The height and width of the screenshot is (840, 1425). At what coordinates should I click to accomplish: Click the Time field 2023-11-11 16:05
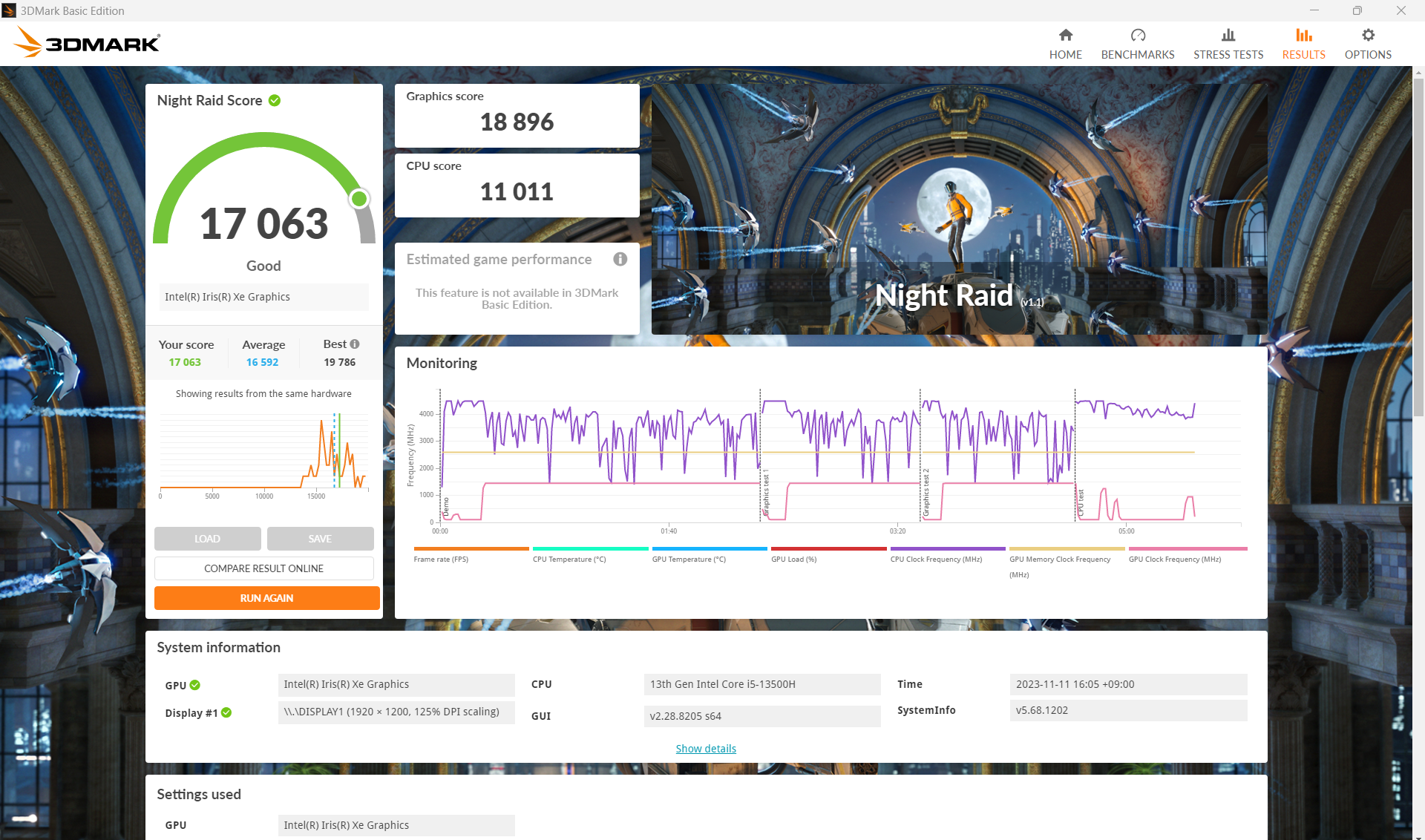pos(1128,684)
